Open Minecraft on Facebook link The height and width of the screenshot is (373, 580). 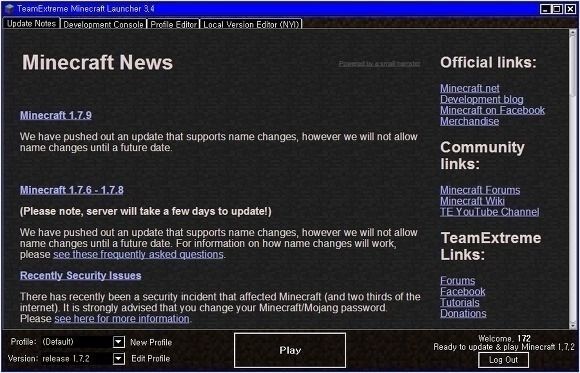[492, 110]
